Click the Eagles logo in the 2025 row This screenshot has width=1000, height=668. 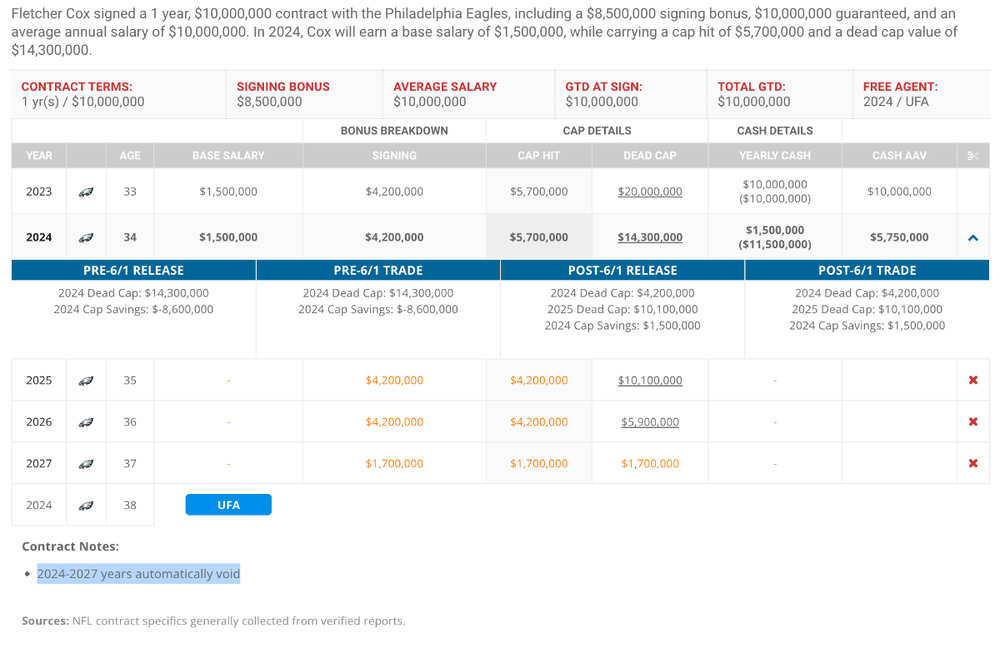(x=86, y=381)
